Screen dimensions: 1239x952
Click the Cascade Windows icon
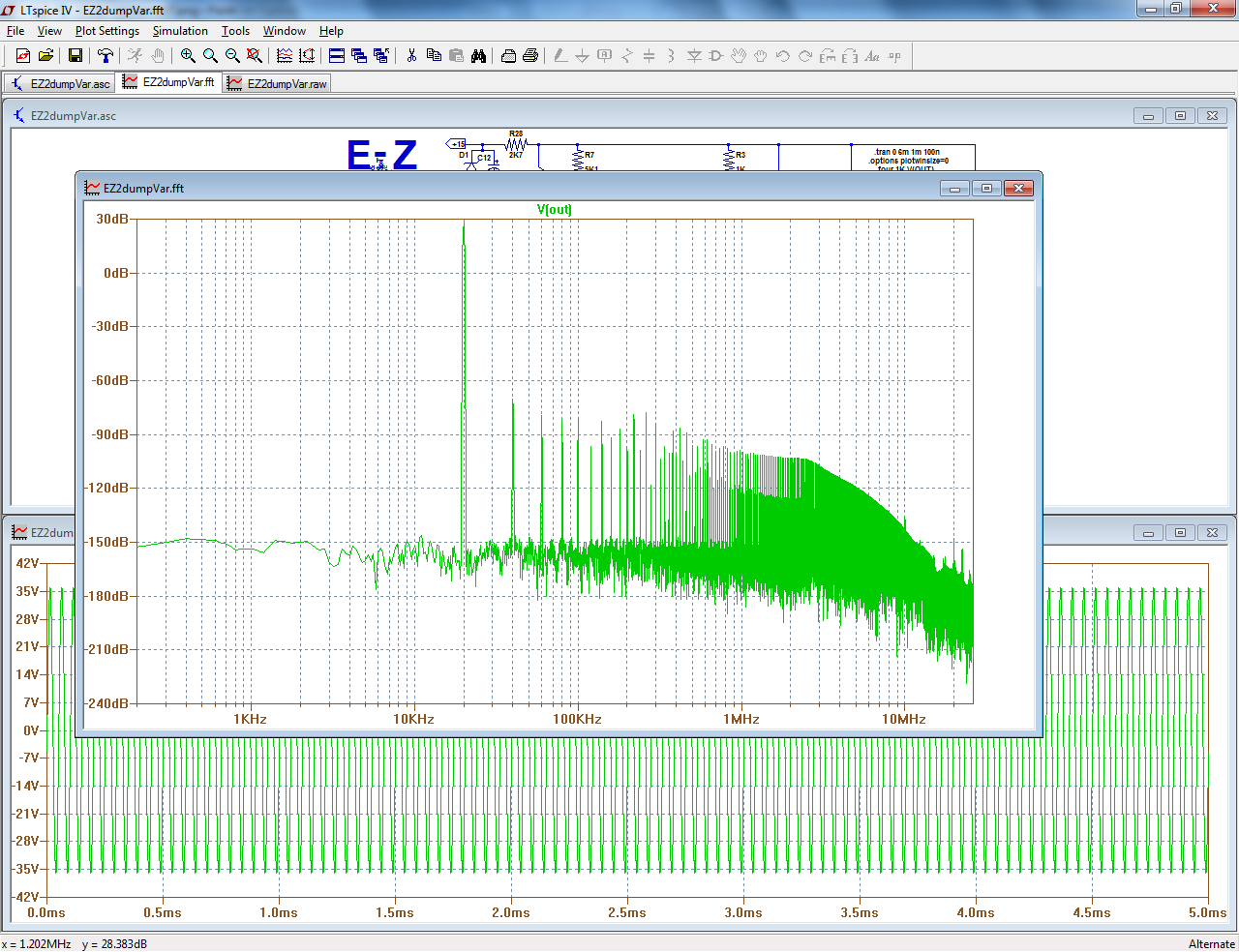coord(359,56)
